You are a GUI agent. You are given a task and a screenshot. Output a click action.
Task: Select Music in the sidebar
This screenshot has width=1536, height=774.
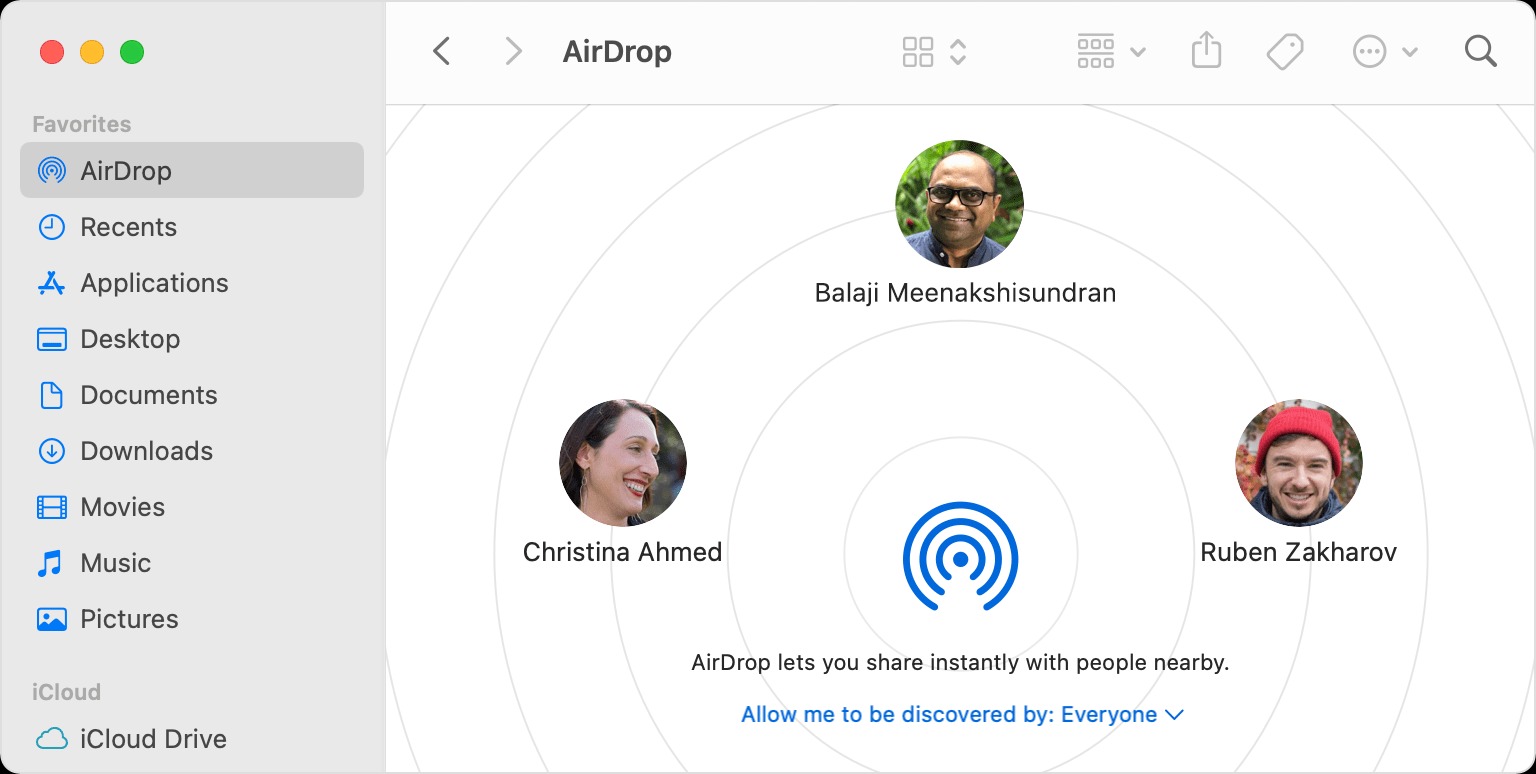click(x=192, y=563)
